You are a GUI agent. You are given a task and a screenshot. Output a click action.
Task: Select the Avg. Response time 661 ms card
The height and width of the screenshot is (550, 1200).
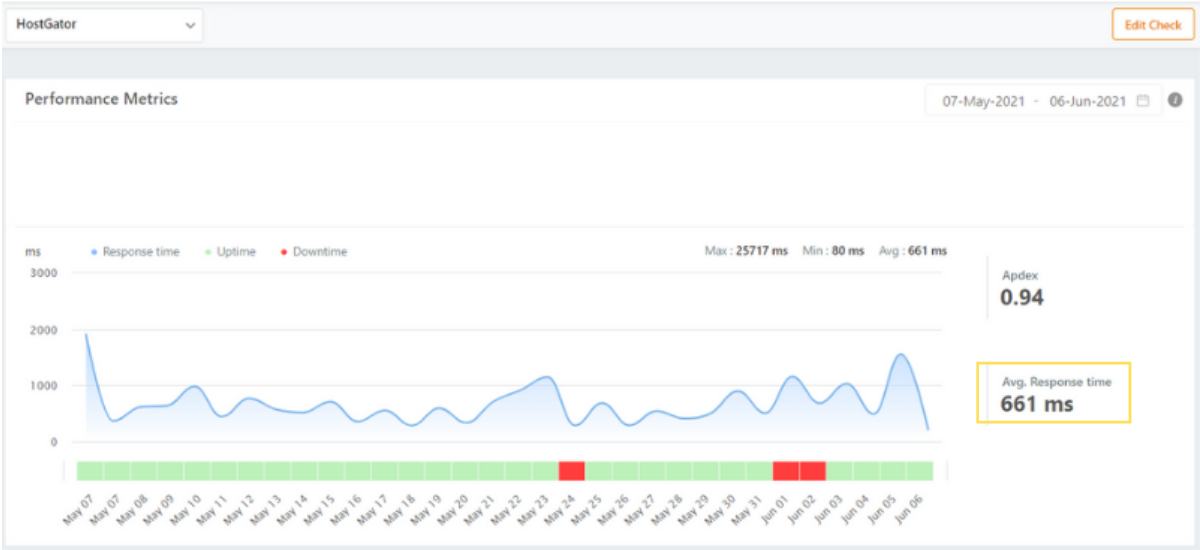pos(1053,393)
